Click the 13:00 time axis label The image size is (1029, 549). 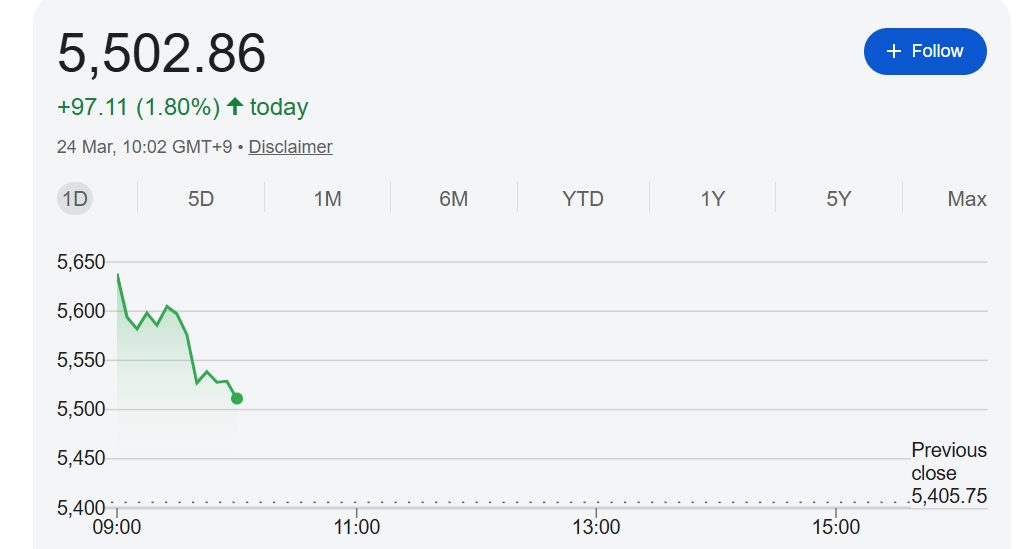point(597,527)
